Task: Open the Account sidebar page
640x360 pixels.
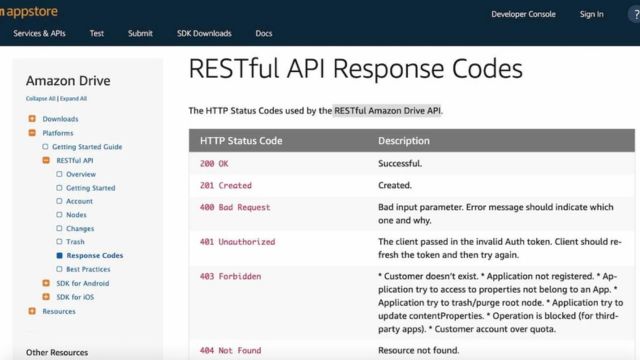Action: point(79,201)
